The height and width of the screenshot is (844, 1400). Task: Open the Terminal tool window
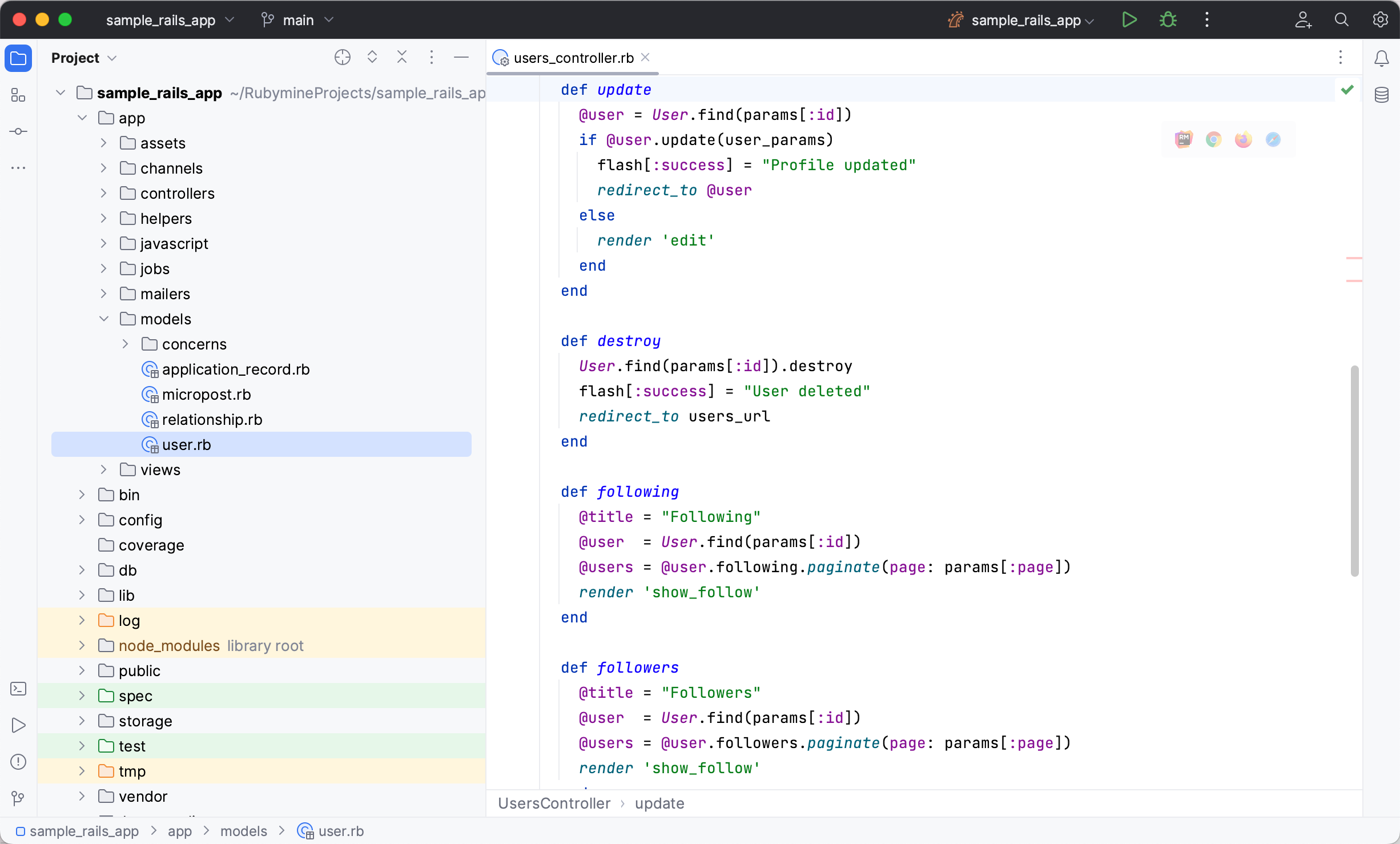18,689
